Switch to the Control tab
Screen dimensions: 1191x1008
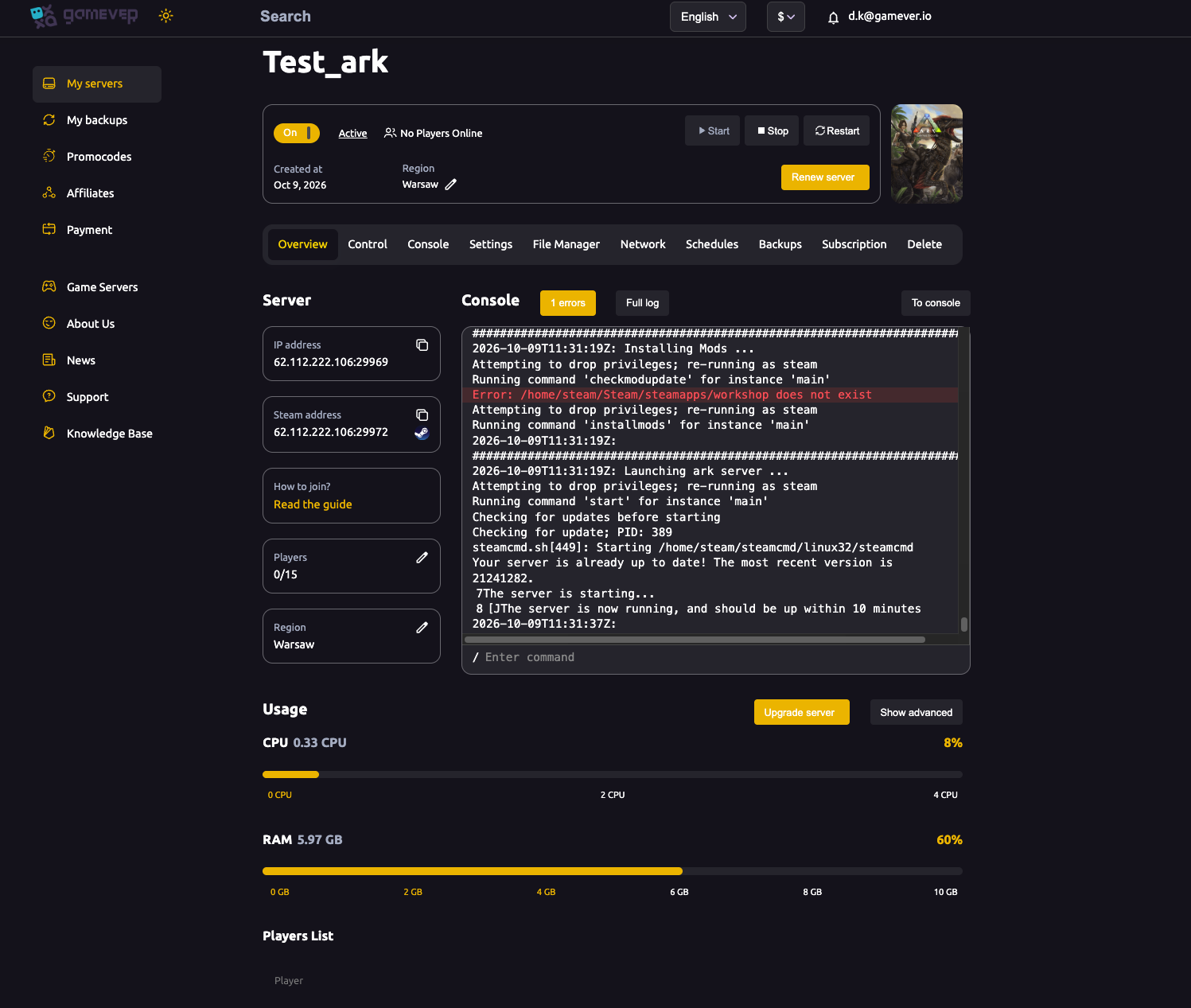coord(368,244)
